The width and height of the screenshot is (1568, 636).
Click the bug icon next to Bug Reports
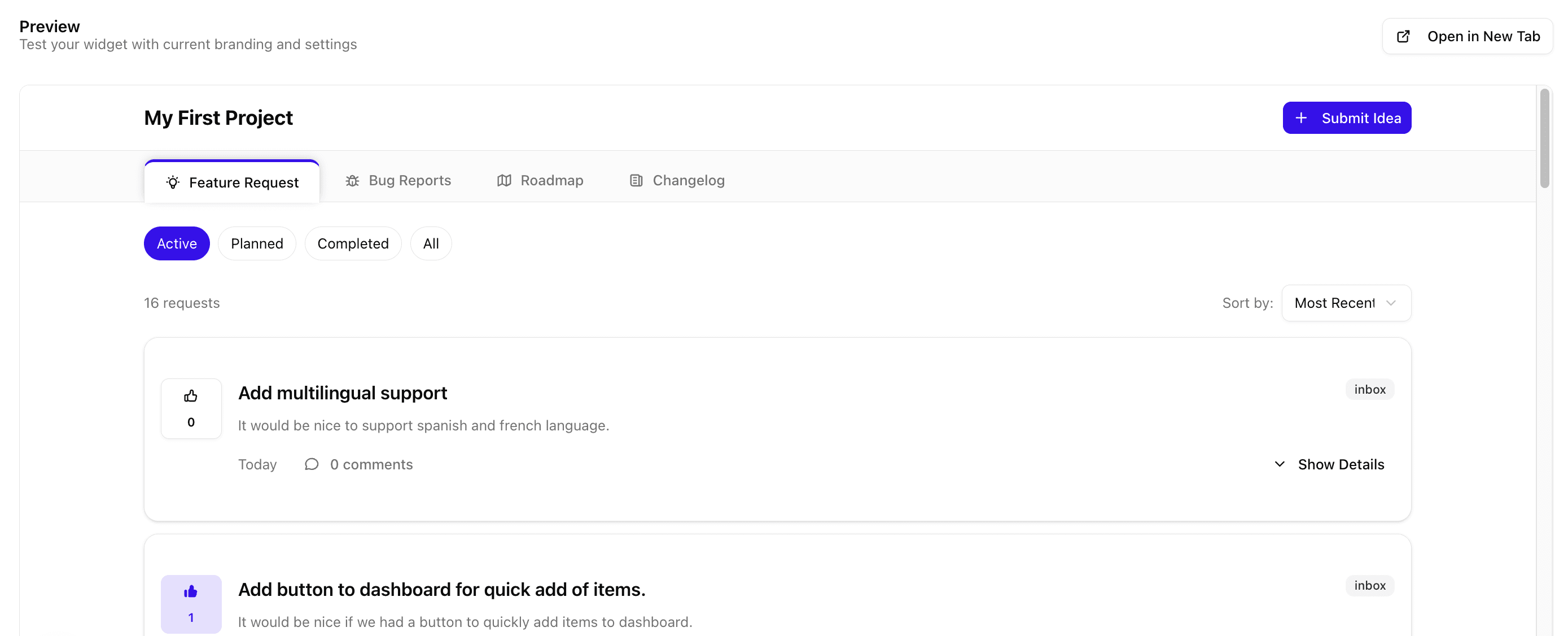click(352, 180)
